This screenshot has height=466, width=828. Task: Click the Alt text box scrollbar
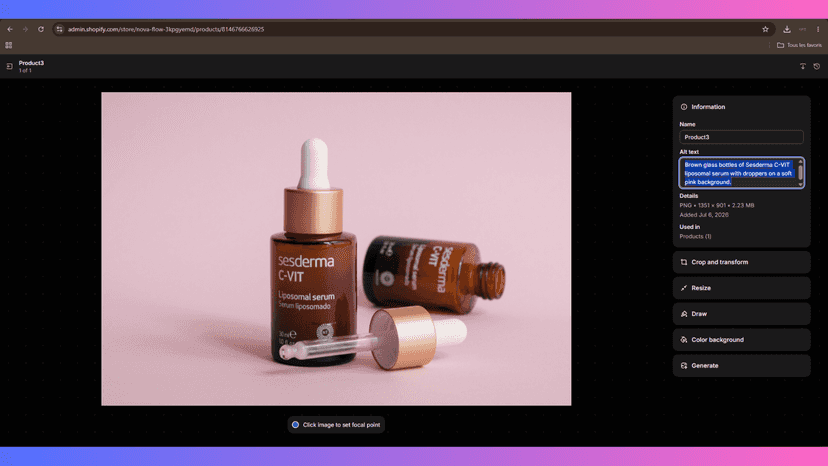pos(801,173)
